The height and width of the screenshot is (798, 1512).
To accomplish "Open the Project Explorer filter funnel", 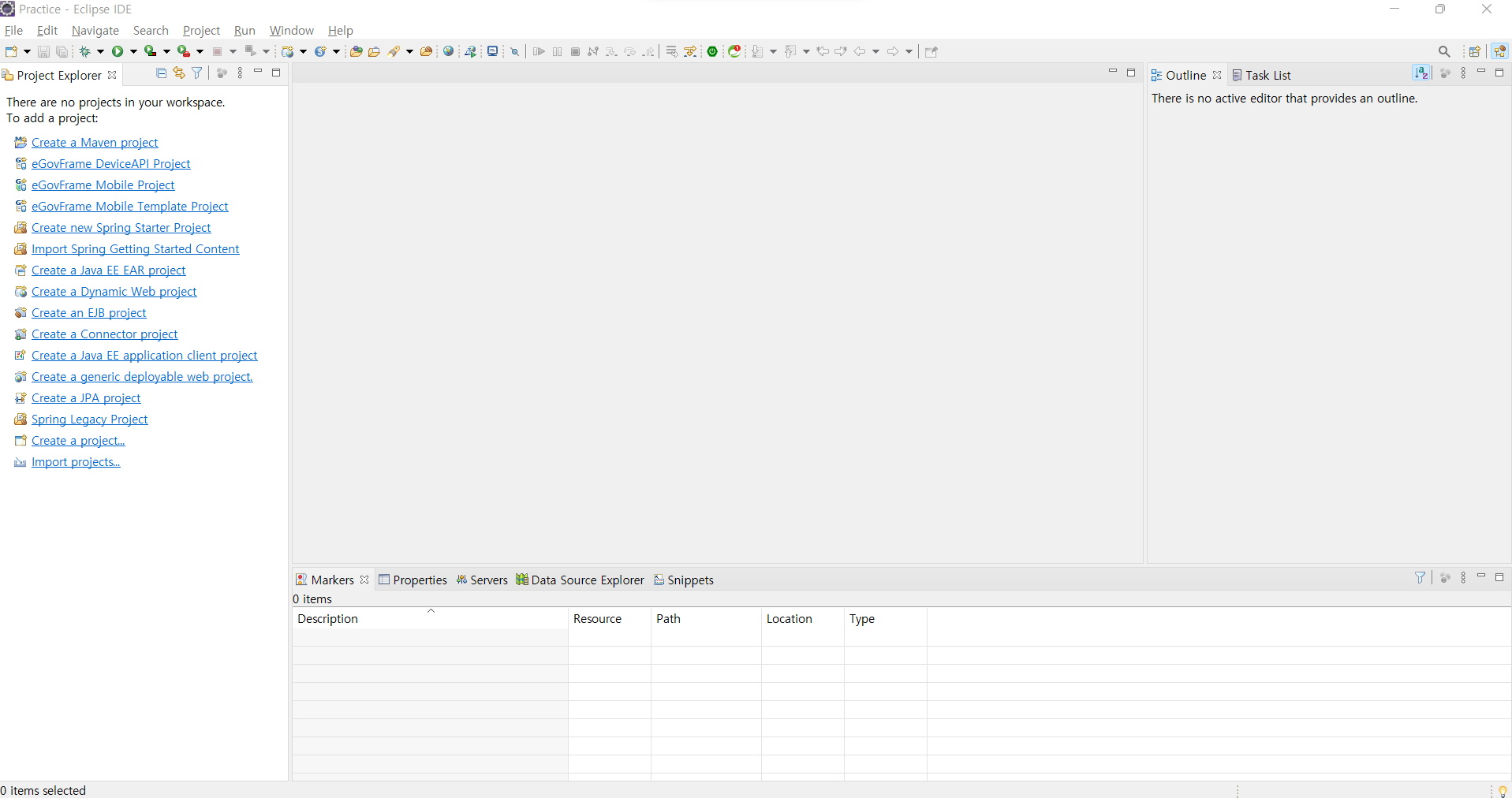I will 197,73.
